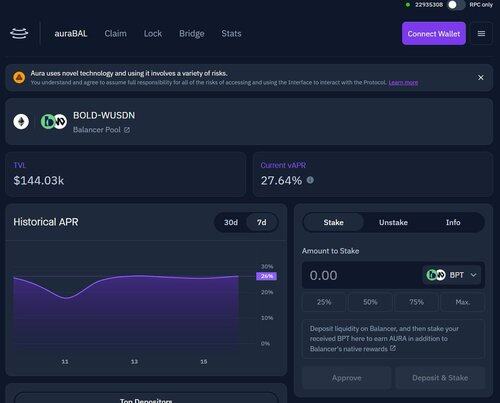
Task: Click the Historical APR heading
Action: (x=46, y=222)
